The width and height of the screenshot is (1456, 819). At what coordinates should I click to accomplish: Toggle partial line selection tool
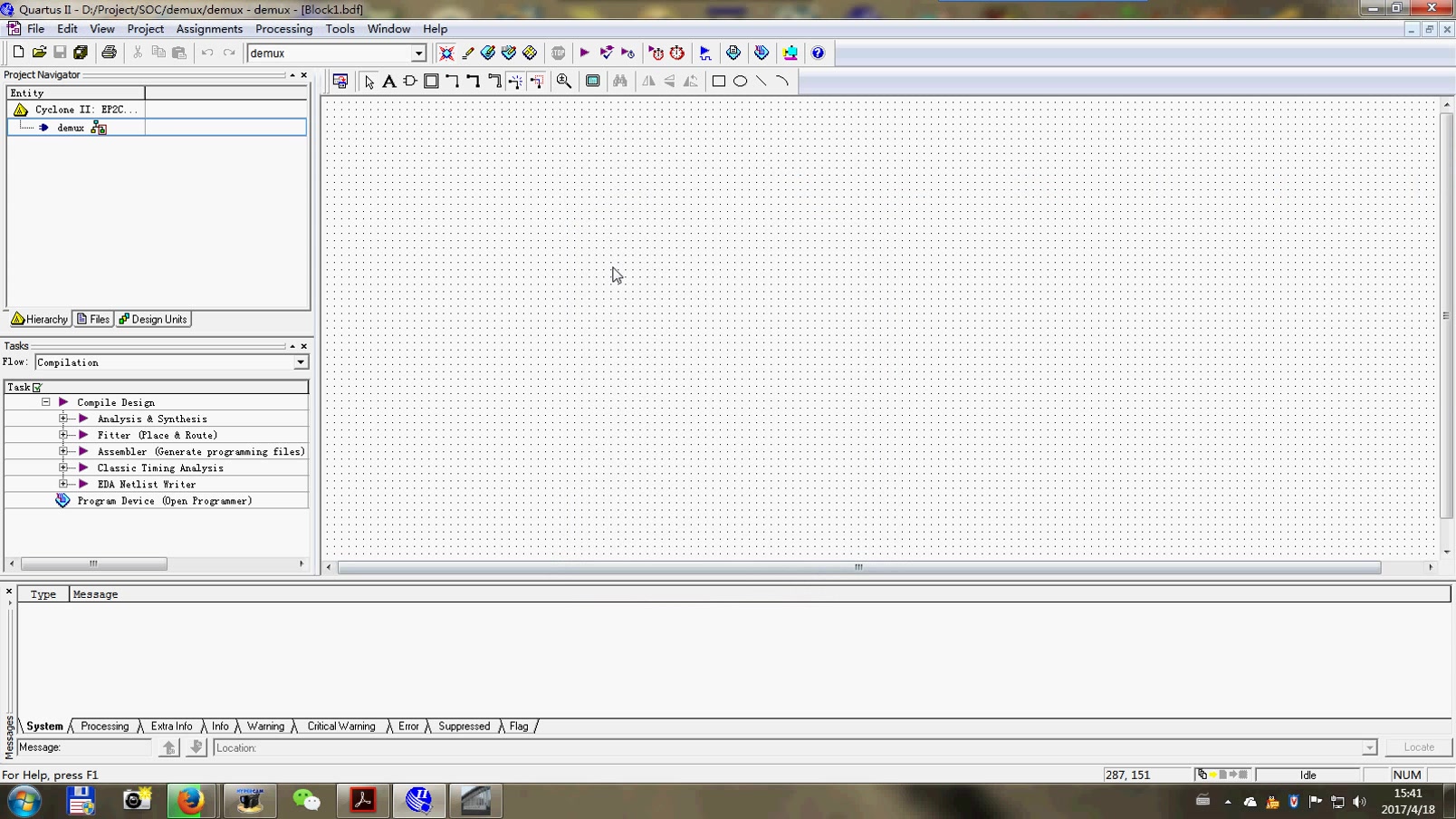pyautogui.click(x=536, y=82)
